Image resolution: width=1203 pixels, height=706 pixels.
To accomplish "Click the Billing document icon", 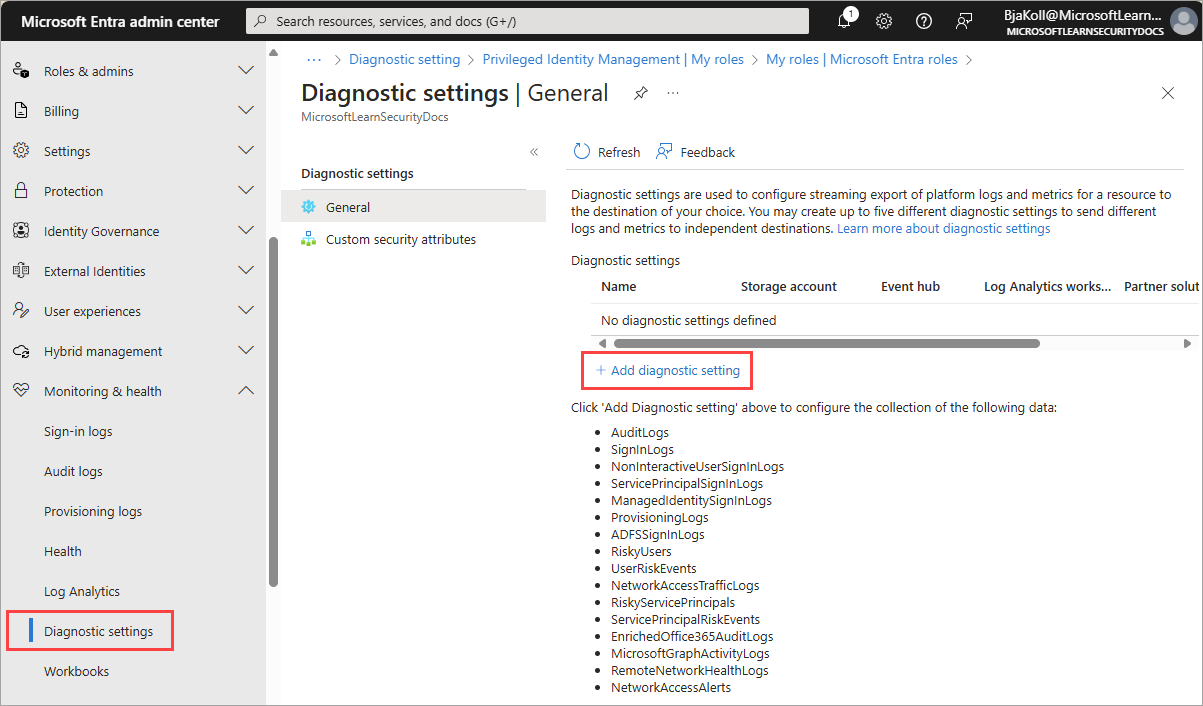I will [21, 111].
